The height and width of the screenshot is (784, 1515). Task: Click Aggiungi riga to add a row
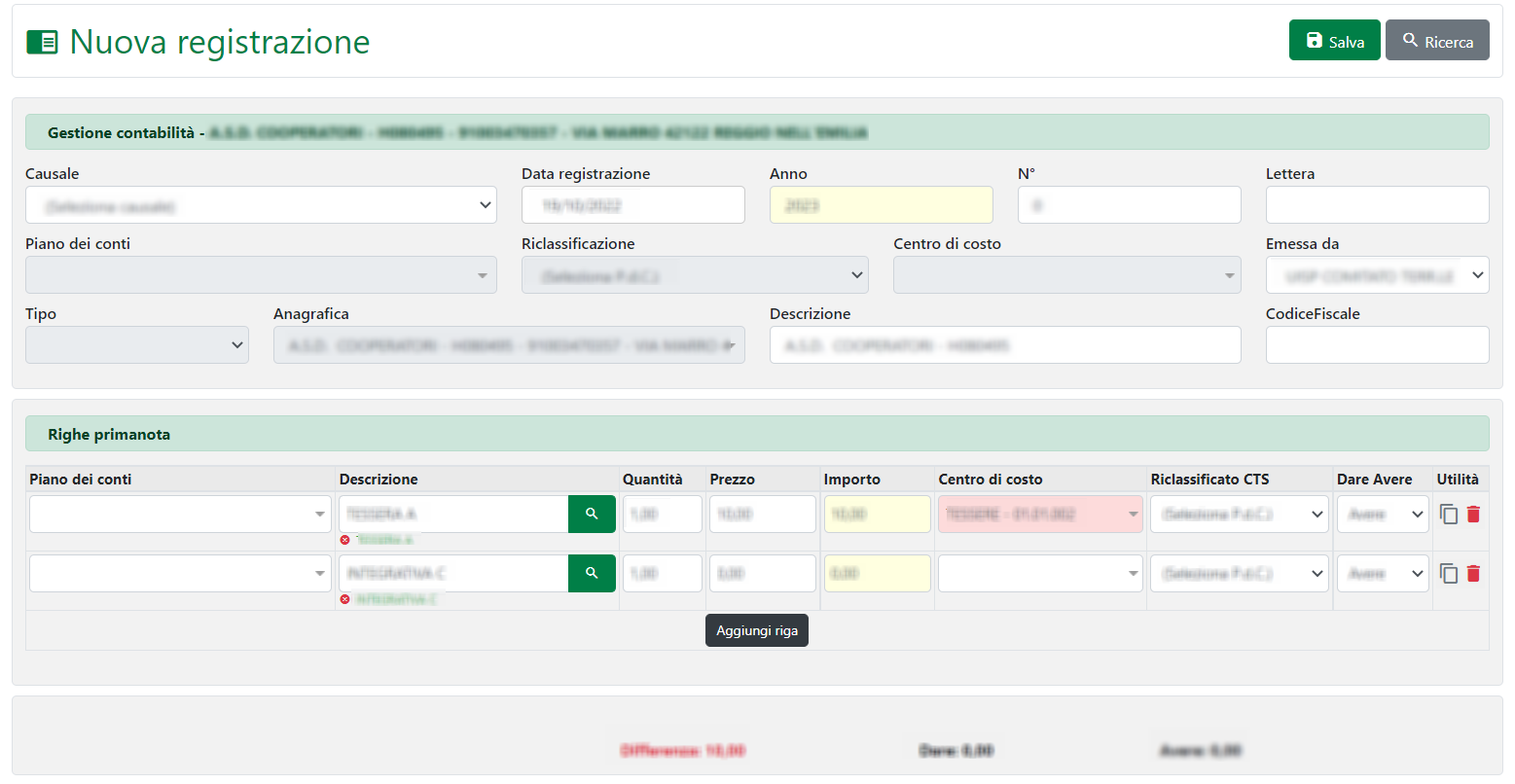click(756, 630)
